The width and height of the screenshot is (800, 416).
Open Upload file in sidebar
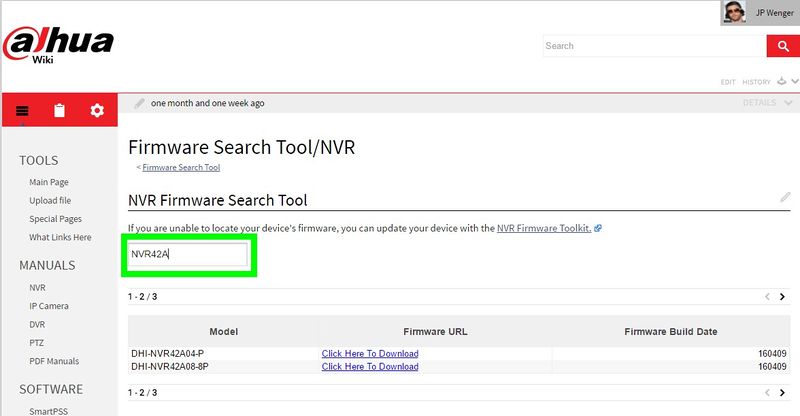[50, 201]
